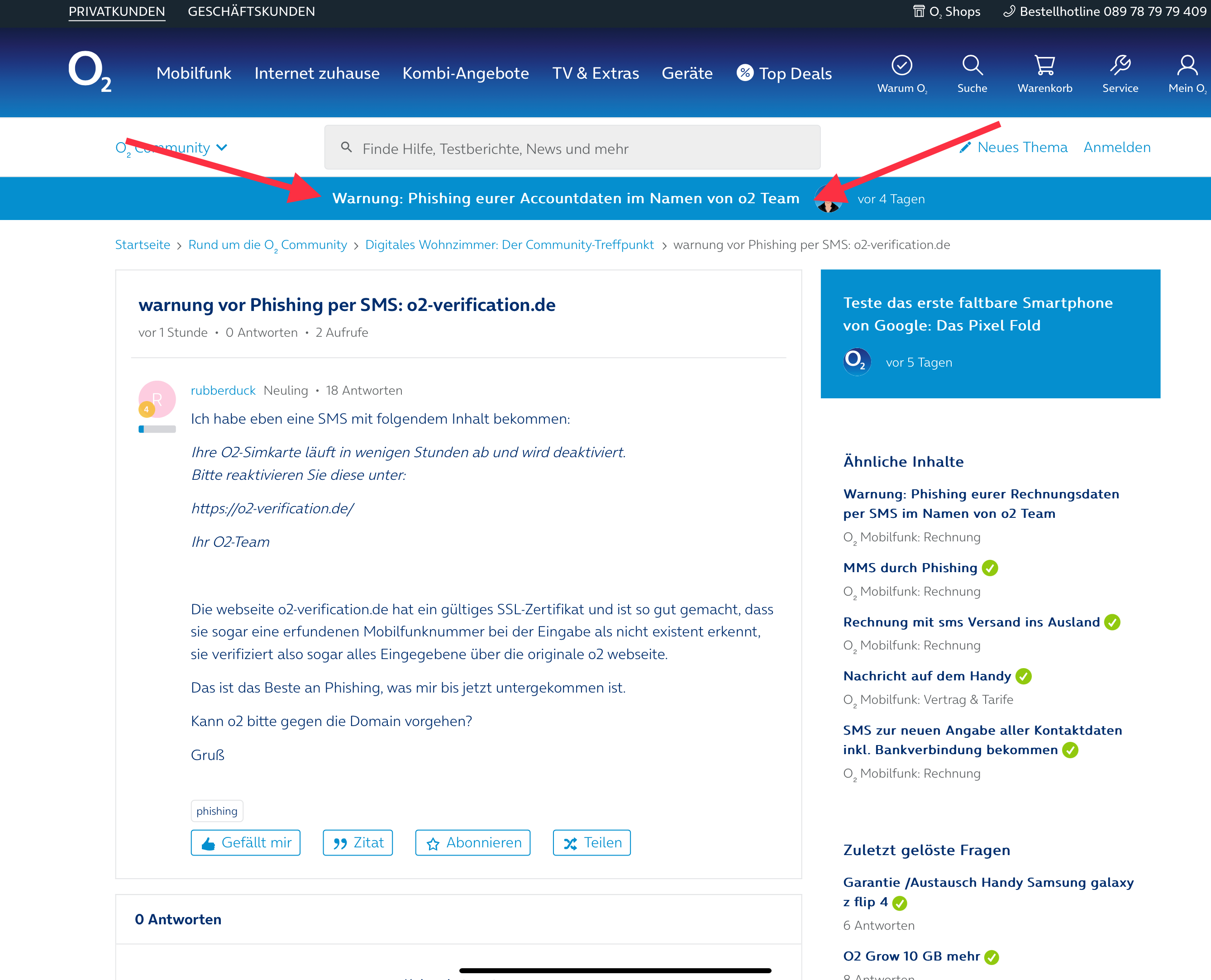The width and height of the screenshot is (1211, 980).
Task: Click the Anmelden link
Action: click(x=1117, y=147)
